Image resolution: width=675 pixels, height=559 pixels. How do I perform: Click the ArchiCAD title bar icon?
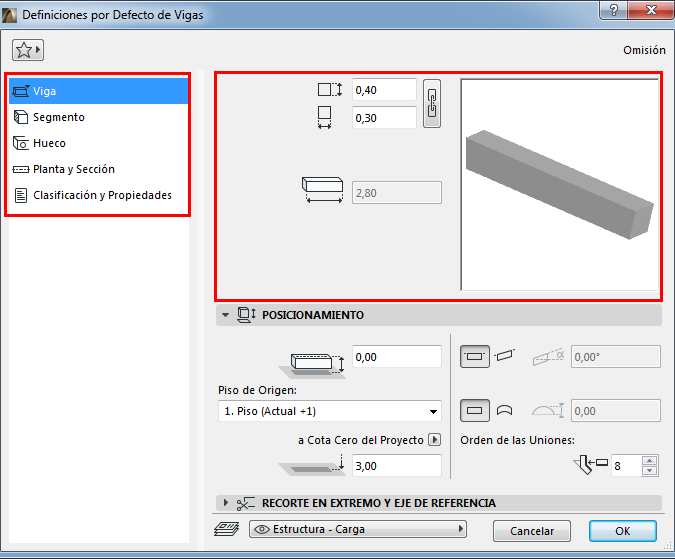[x=9, y=15]
